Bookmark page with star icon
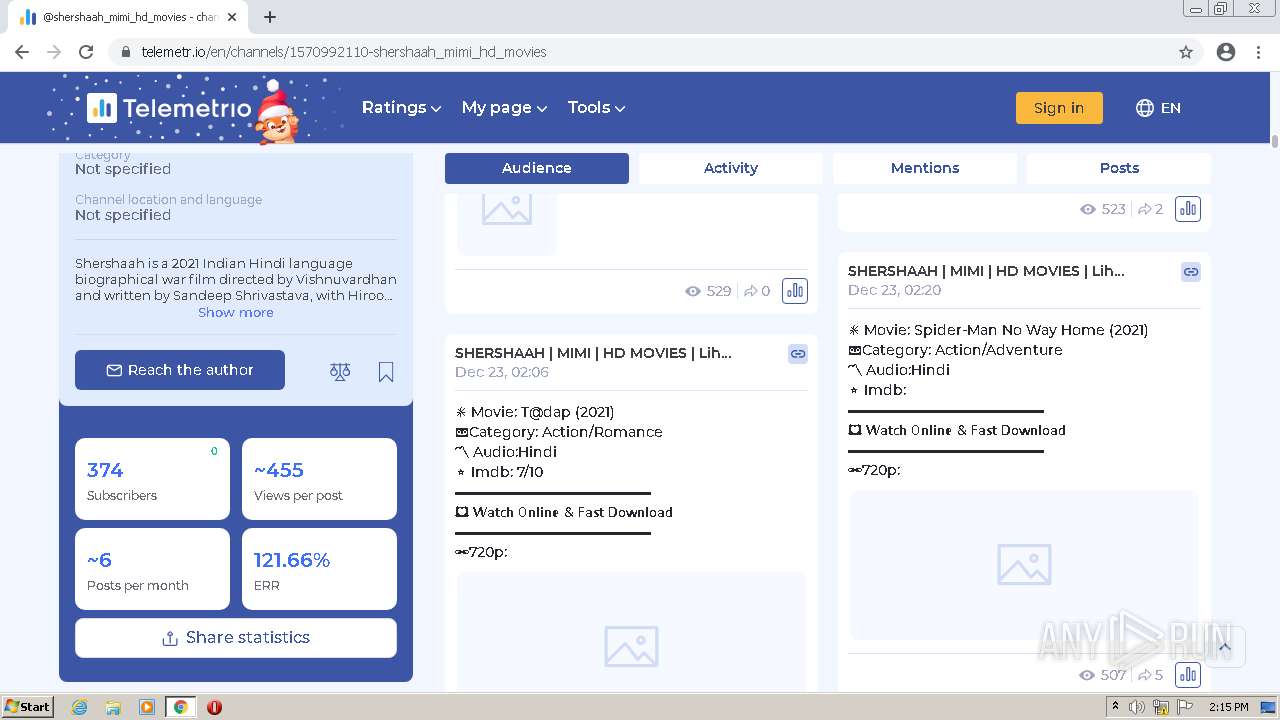1280x720 pixels. point(1186,52)
